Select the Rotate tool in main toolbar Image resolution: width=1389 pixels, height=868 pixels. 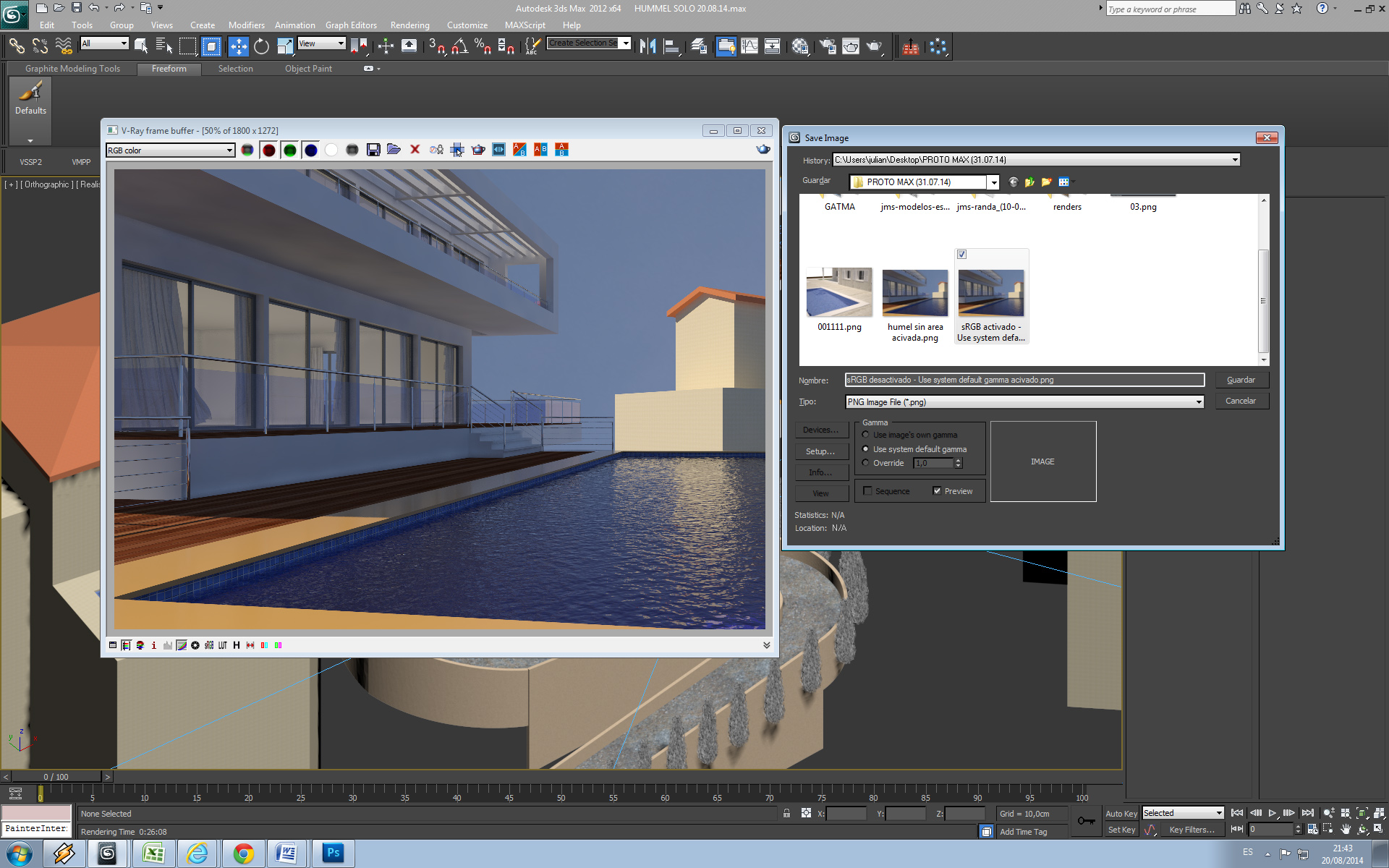(261, 46)
